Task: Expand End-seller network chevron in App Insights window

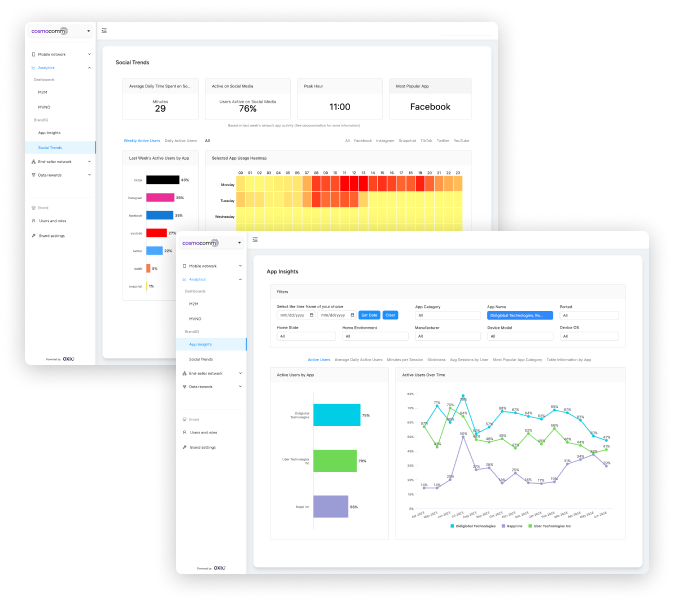Action: [x=240, y=373]
